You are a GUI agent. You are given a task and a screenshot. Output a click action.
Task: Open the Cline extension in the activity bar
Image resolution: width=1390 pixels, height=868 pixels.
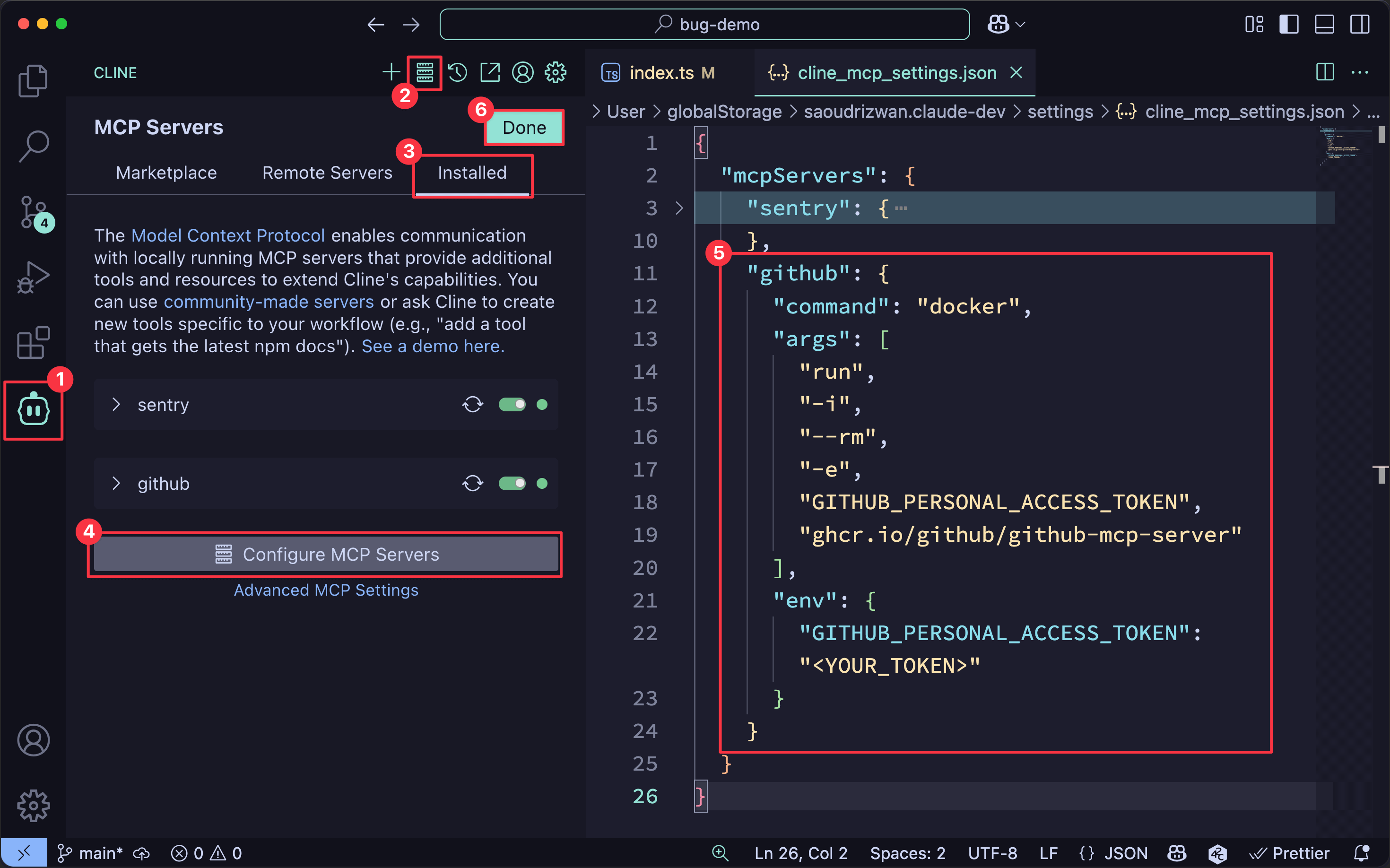point(33,409)
